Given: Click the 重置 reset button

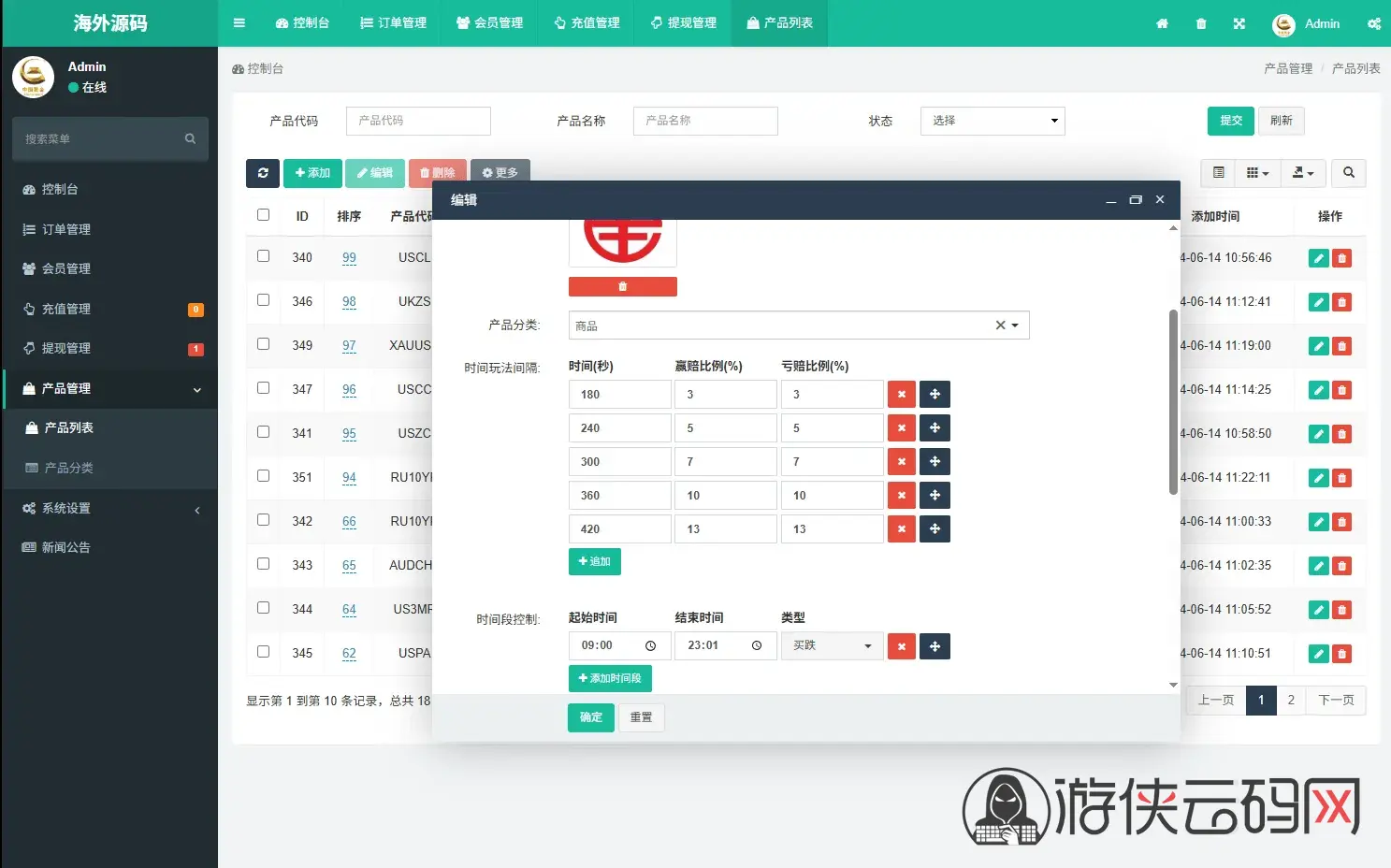Looking at the screenshot, I should [641, 717].
